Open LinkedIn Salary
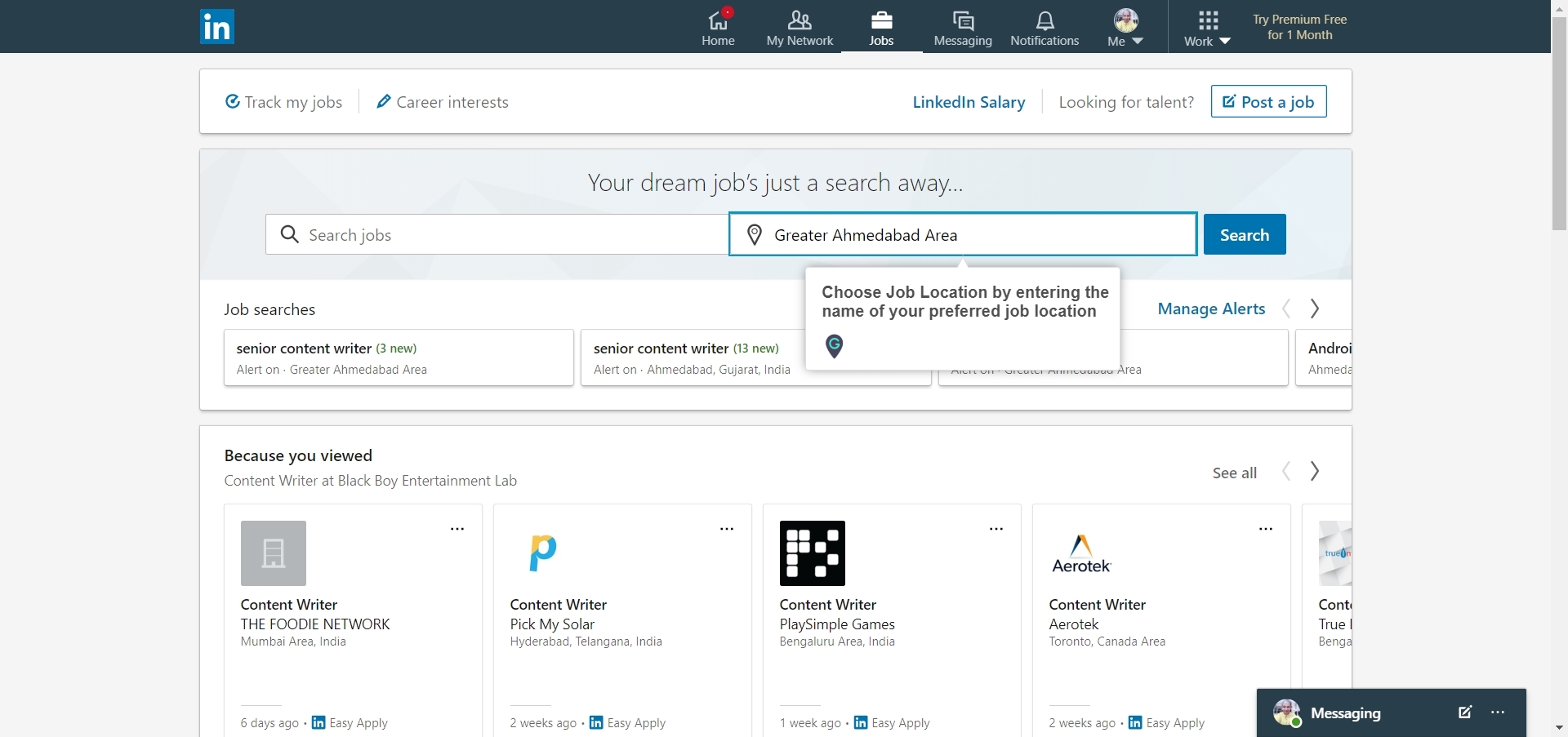1568x737 pixels. pos(969,102)
